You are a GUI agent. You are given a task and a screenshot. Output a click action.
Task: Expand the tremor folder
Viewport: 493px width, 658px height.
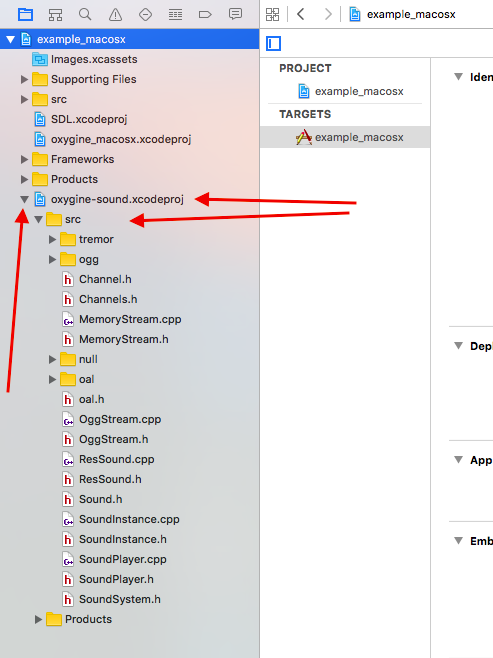point(52,240)
